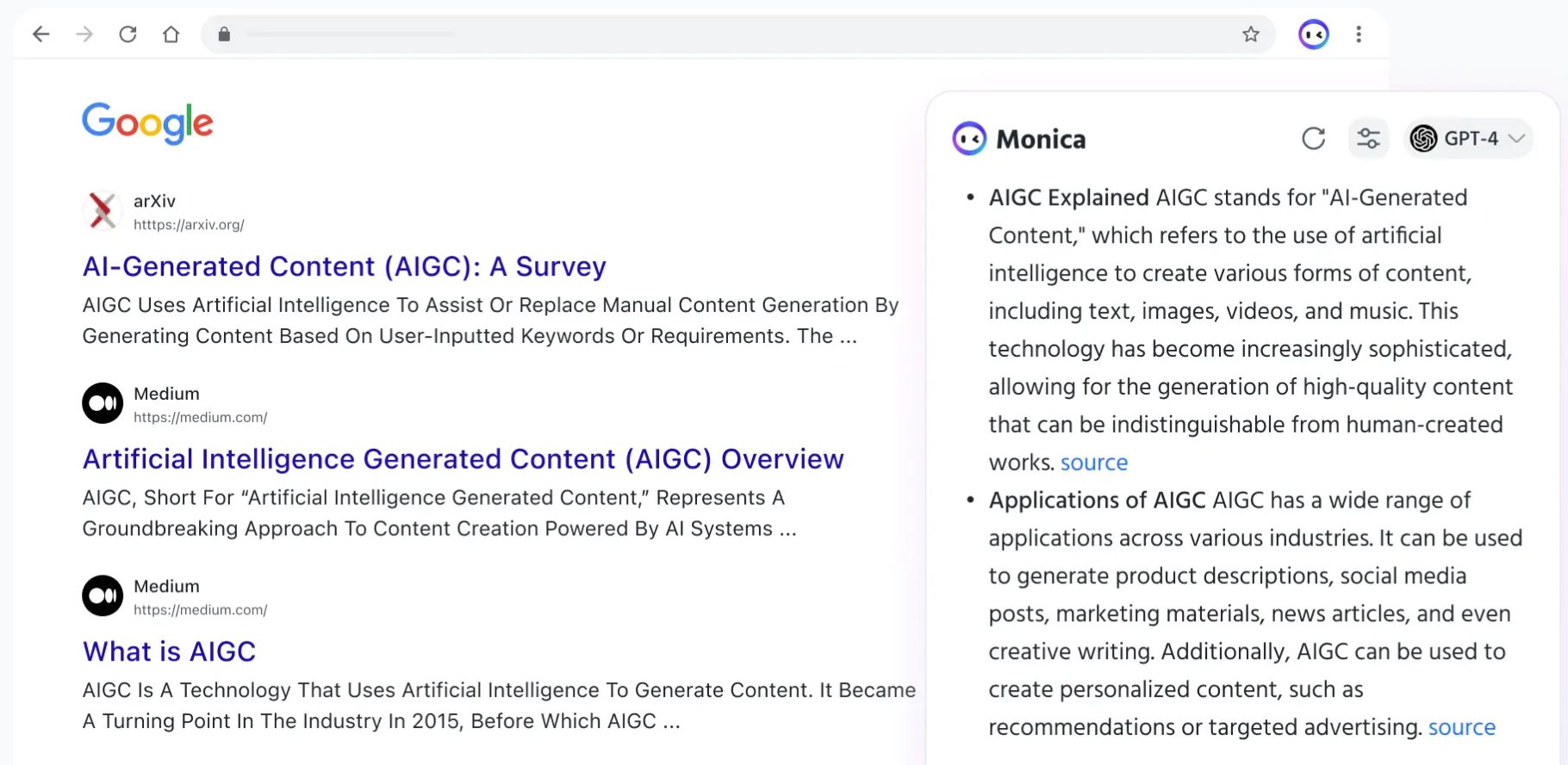Click the site lock icon in address bar
Image resolution: width=1568 pixels, height=765 pixels.
pyautogui.click(x=224, y=34)
